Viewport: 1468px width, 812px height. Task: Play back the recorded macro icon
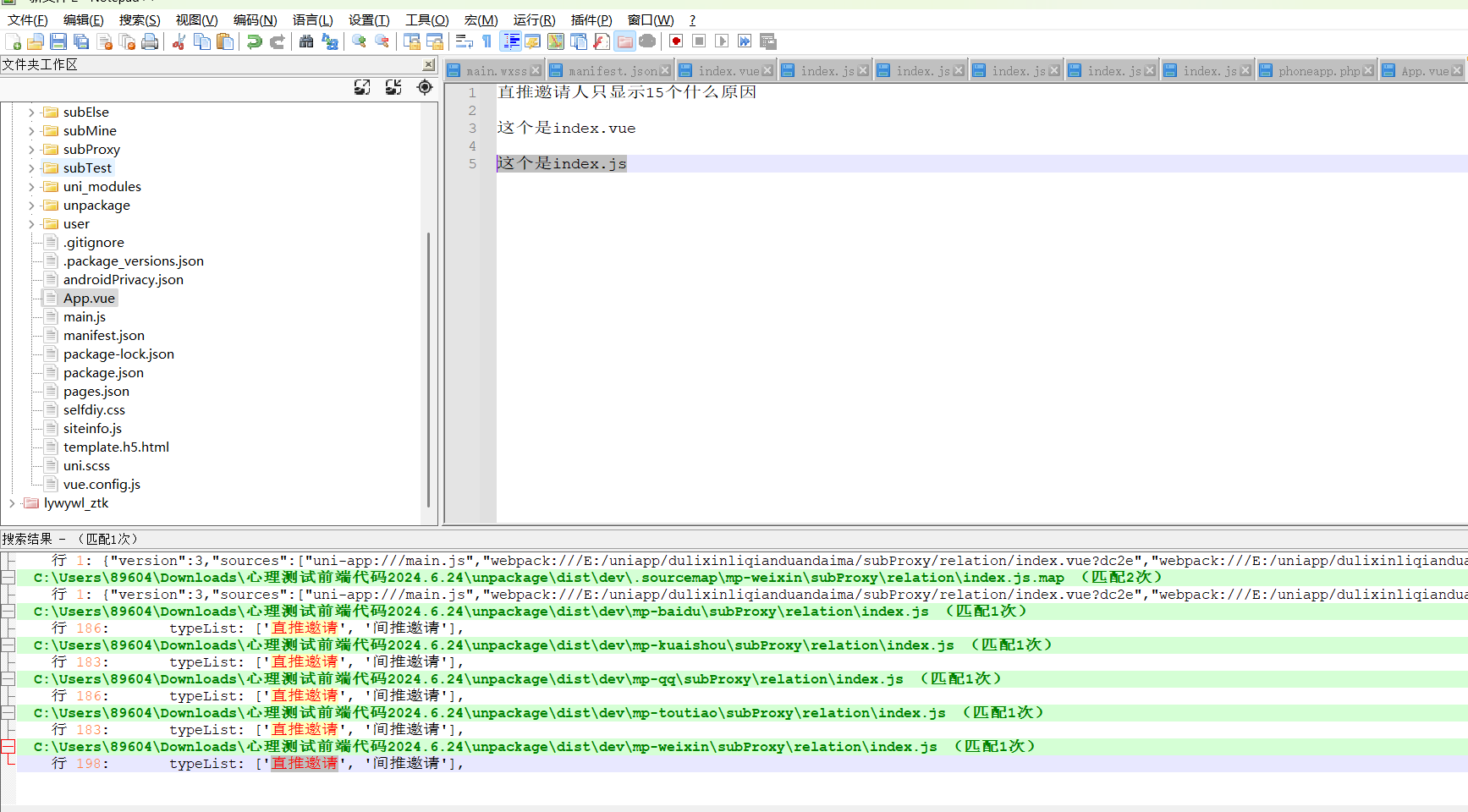[722, 41]
